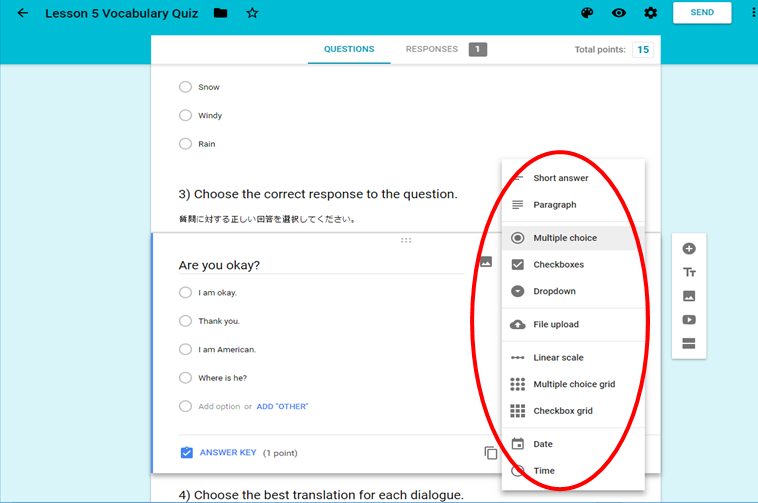Star the Lesson 5 Vocabulary Quiz form

pyautogui.click(x=252, y=13)
